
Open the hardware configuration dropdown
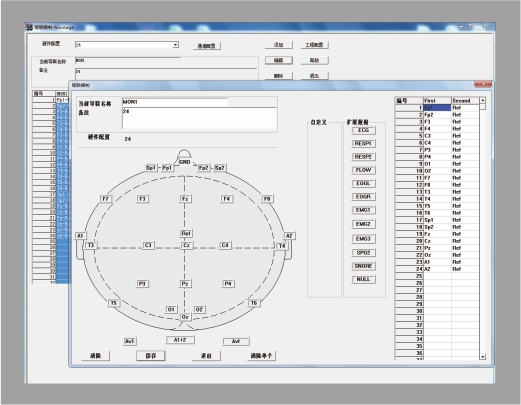[175, 45]
